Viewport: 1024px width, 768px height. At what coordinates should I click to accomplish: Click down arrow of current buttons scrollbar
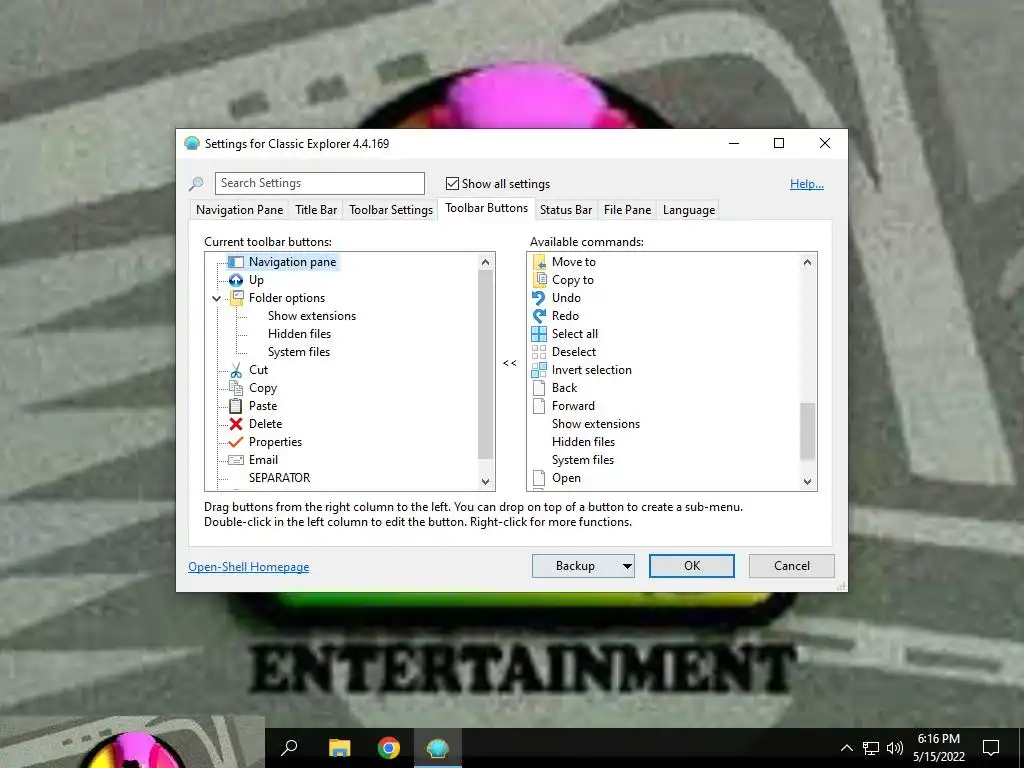tap(485, 481)
